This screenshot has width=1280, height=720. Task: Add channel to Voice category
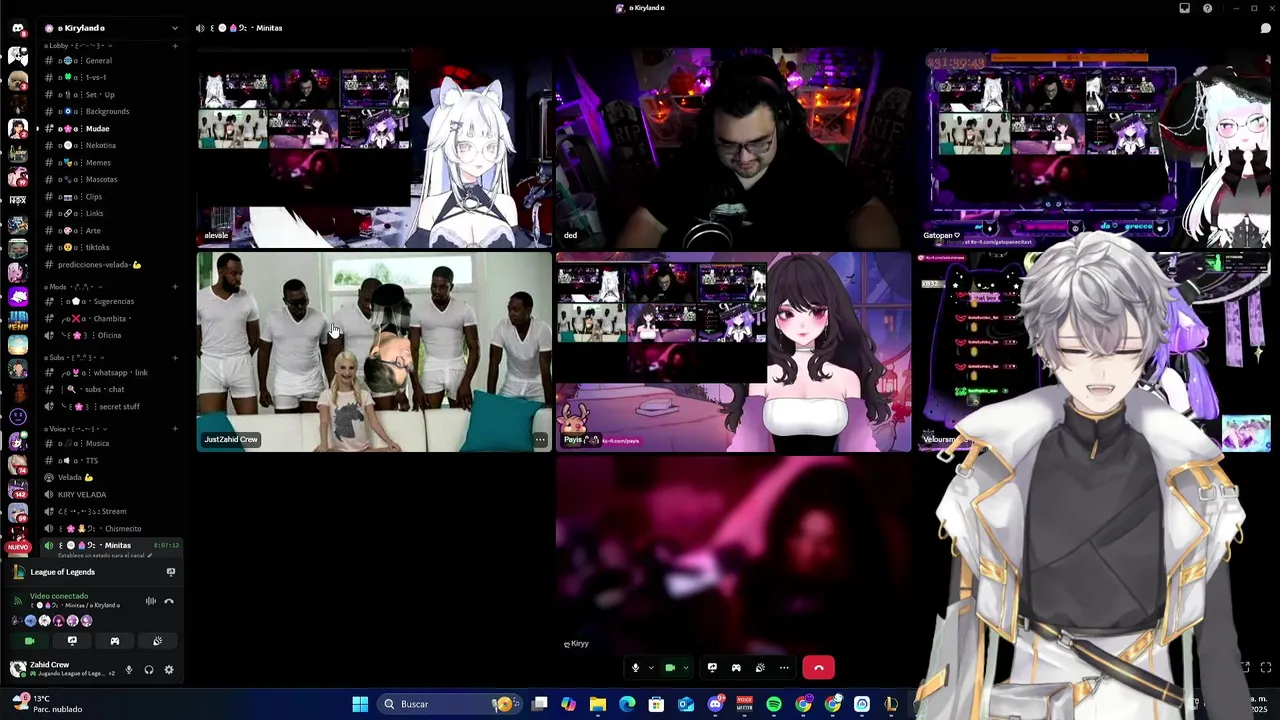coord(175,429)
